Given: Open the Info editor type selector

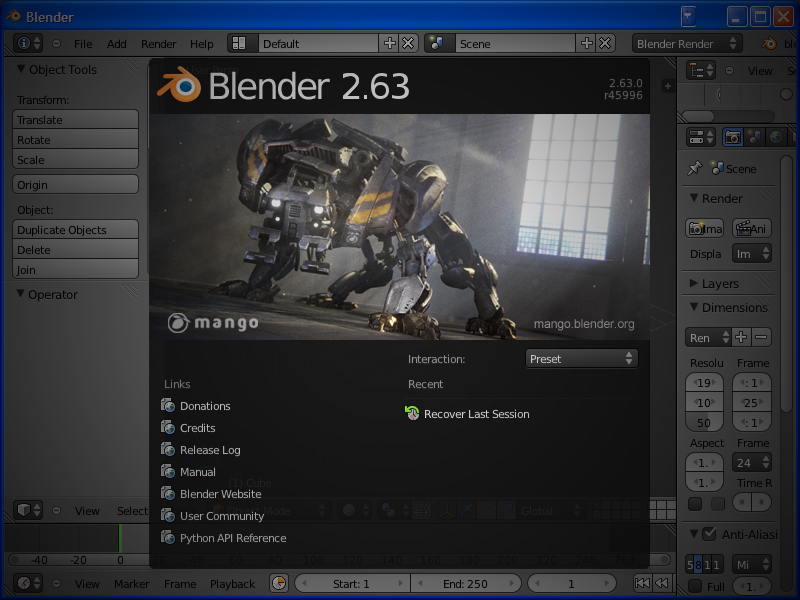Looking at the screenshot, I should coord(28,43).
